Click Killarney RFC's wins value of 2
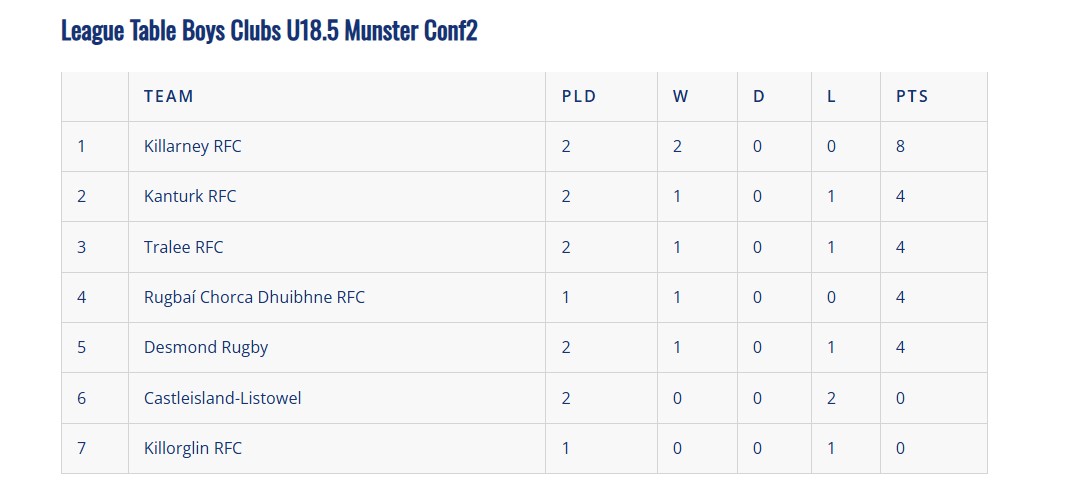The width and height of the screenshot is (1066, 496). (677, 147)
